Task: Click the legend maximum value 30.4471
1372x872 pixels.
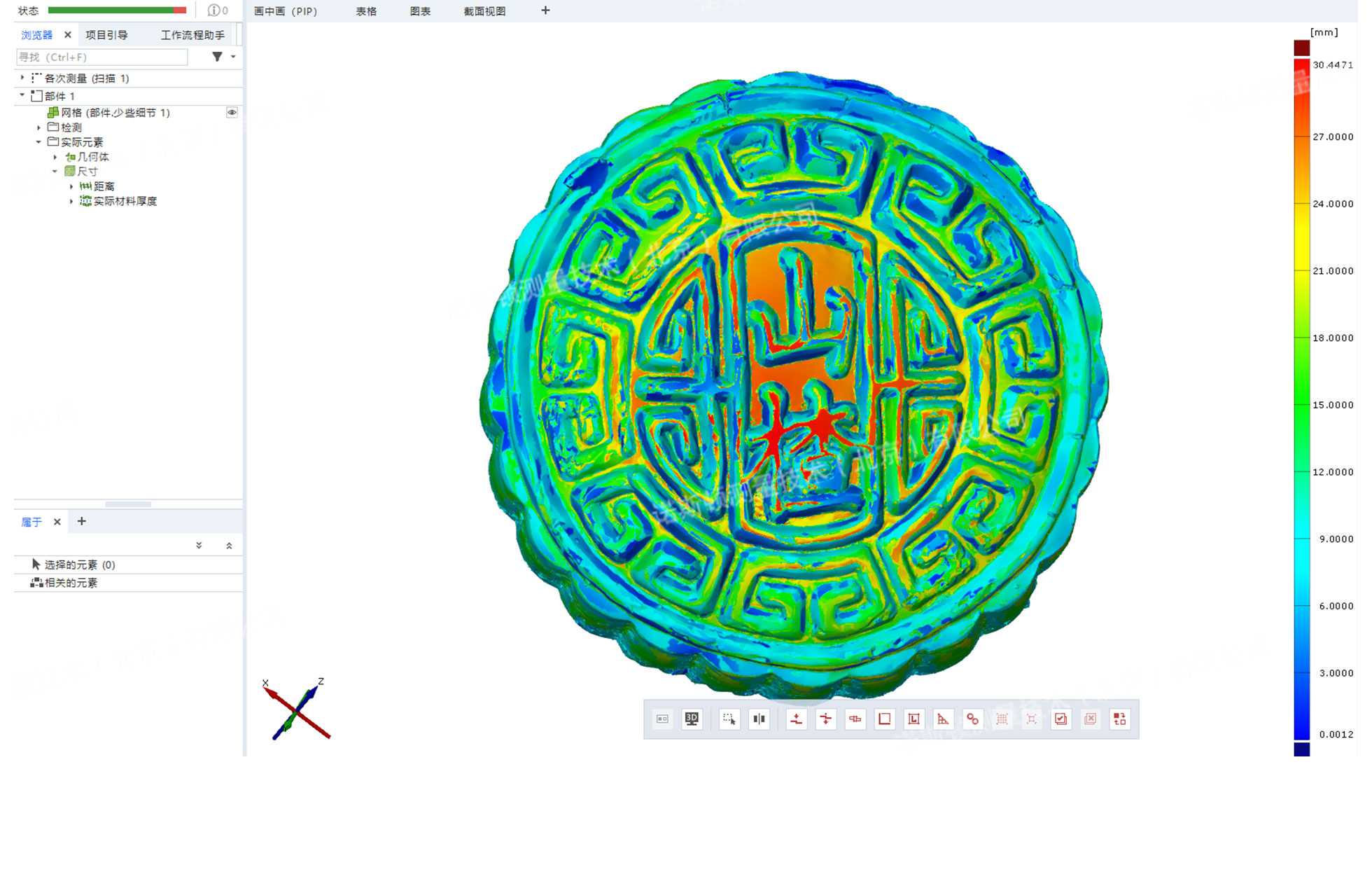Action: (x=1333, y=64)
